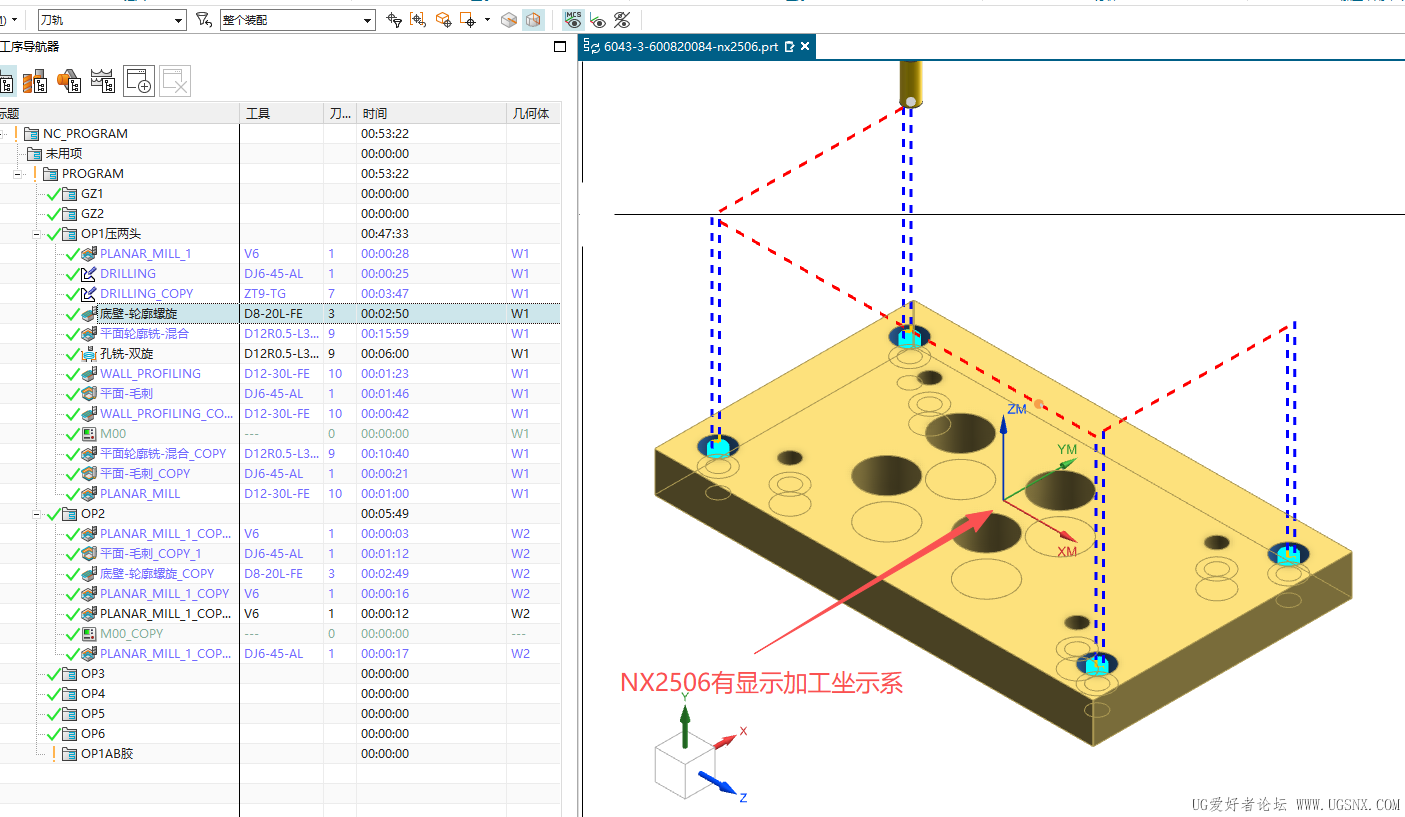Click the 时间 column header
Screen dimensions: 1405x817
pyautogui.click(x=375, y=113)
